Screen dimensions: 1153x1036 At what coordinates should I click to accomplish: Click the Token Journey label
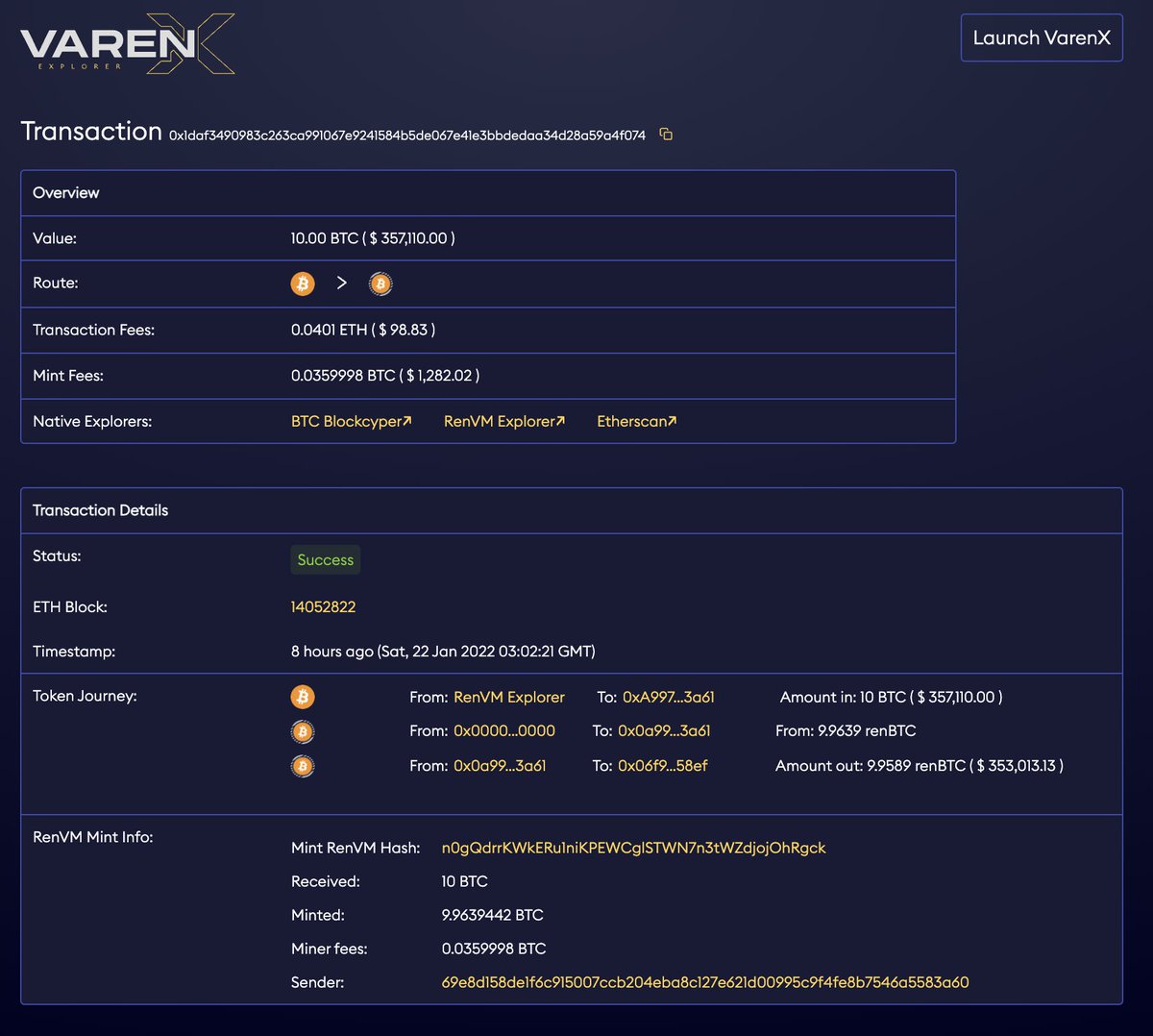tap(85, 696)
